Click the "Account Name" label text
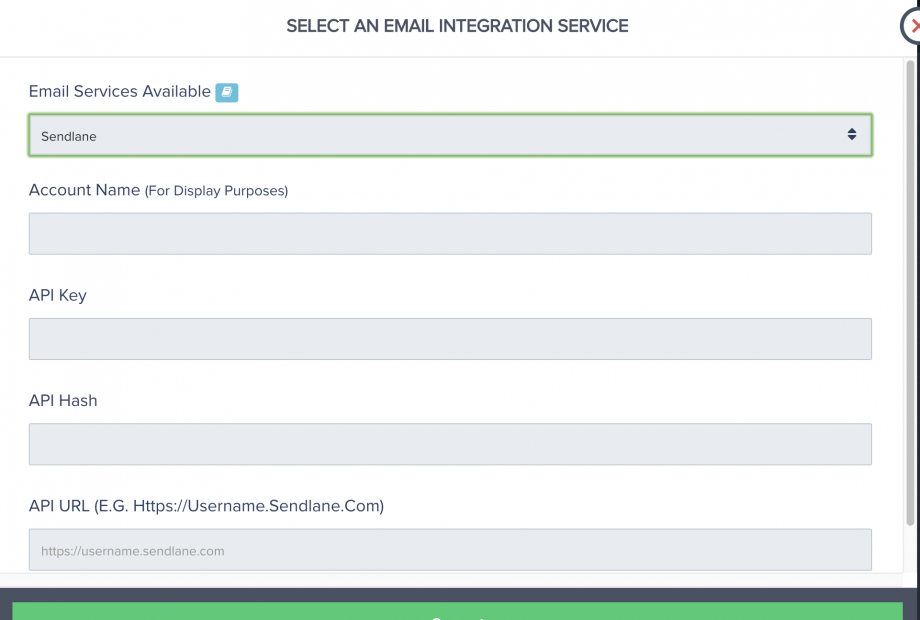Screen dimensions: 920x620 [84, 190]
